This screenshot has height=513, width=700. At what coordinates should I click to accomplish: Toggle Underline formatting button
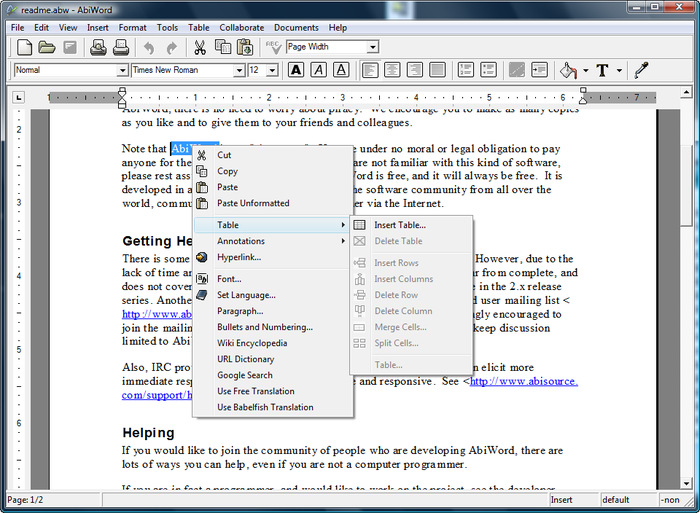pyautogui.click(x=341, y=70)
